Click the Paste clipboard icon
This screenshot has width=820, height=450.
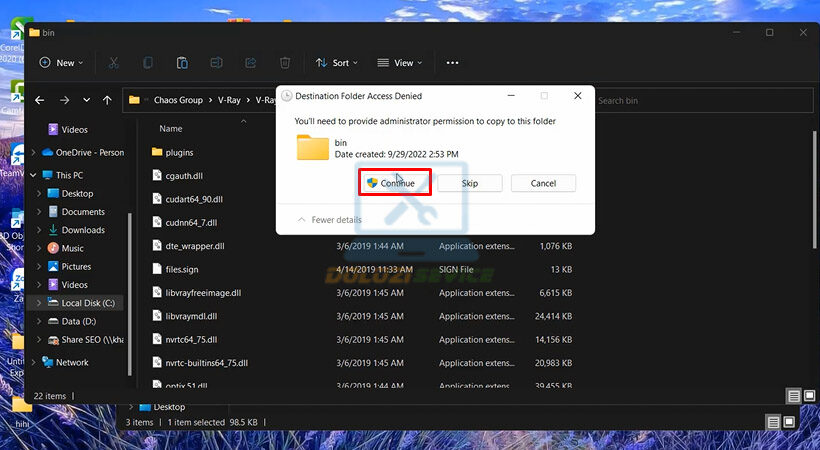click(182, 62)
